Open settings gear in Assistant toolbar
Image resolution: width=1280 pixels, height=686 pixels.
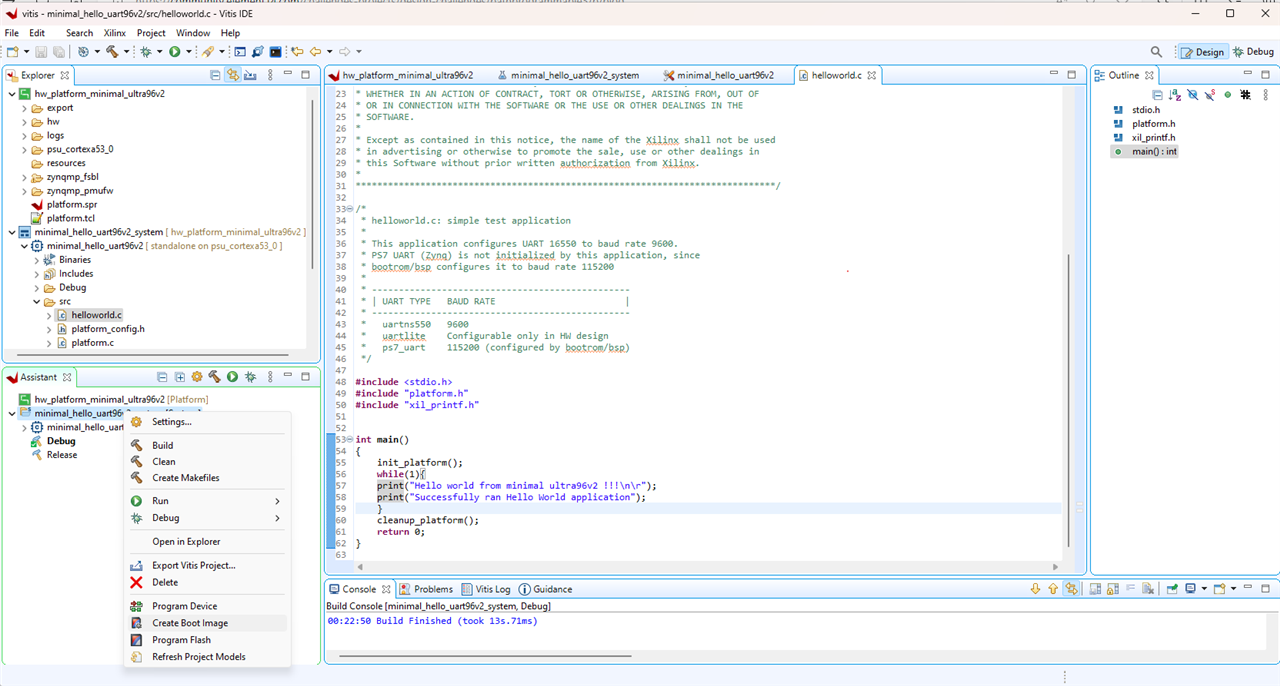[197, 377]
